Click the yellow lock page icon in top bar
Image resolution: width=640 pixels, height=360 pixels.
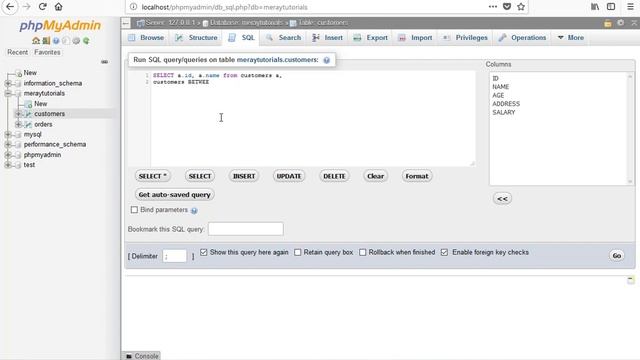(608, 23)
